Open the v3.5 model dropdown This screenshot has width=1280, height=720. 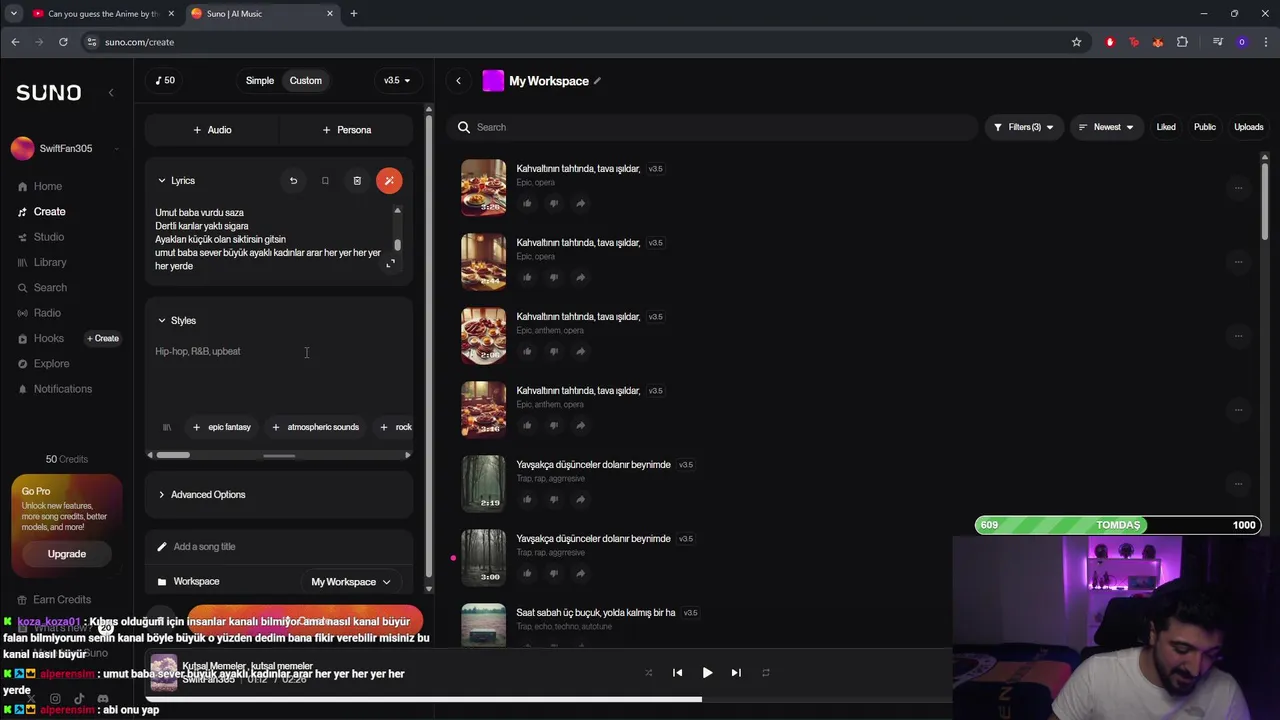click(x=397, y=81)
